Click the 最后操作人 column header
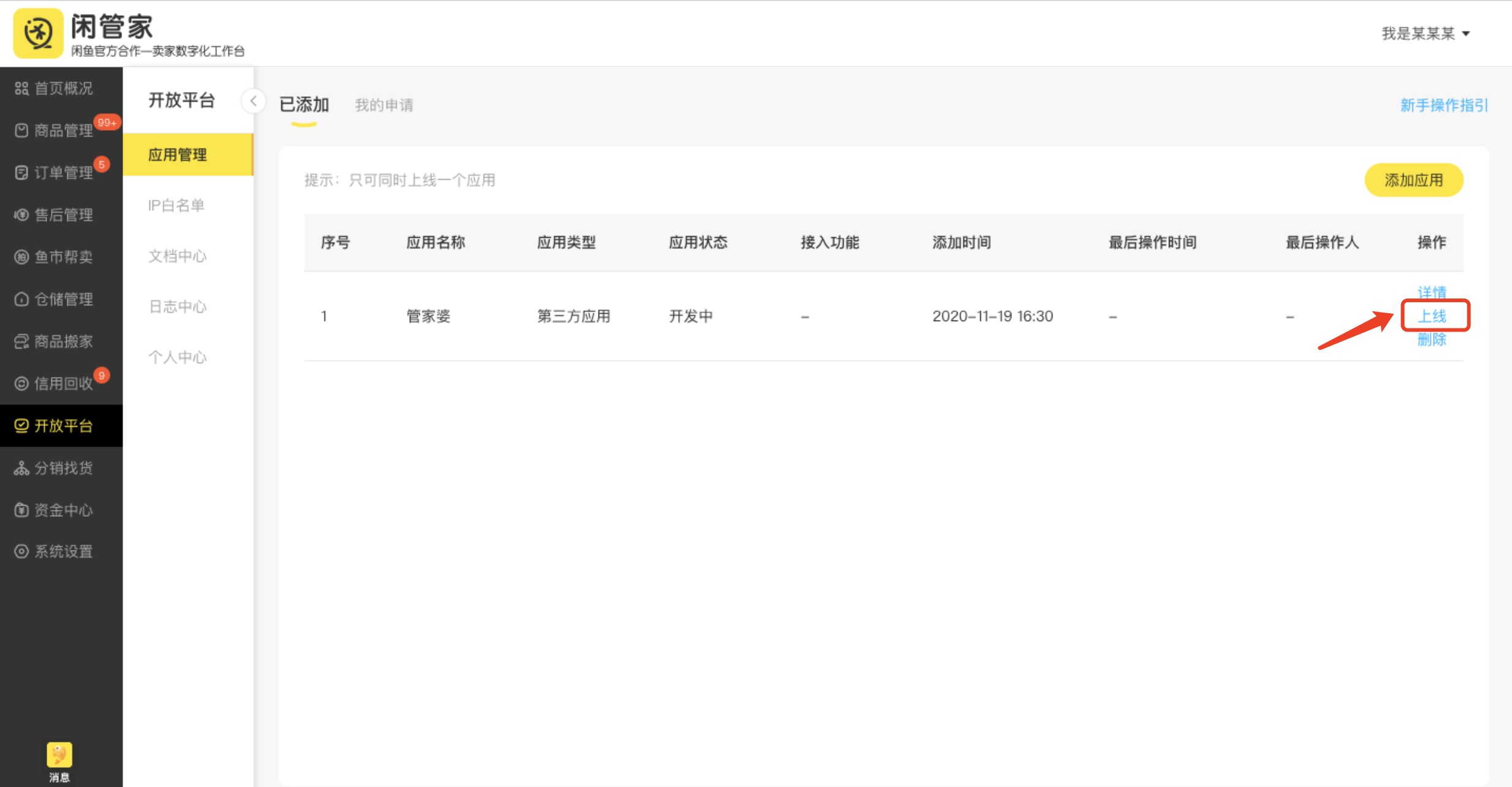Image resolution: width=1512 pixels, height=787 pixels. point(1322,243)
